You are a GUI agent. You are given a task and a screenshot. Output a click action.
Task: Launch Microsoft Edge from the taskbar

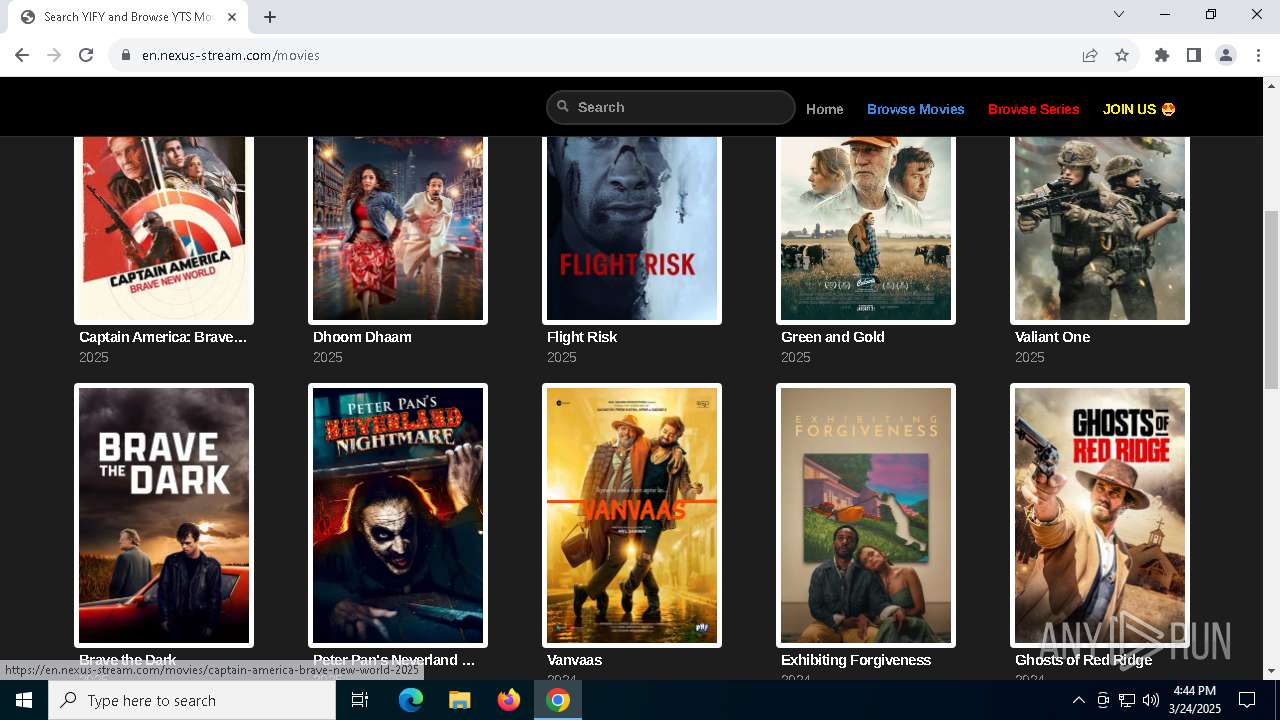pos(411,700)
